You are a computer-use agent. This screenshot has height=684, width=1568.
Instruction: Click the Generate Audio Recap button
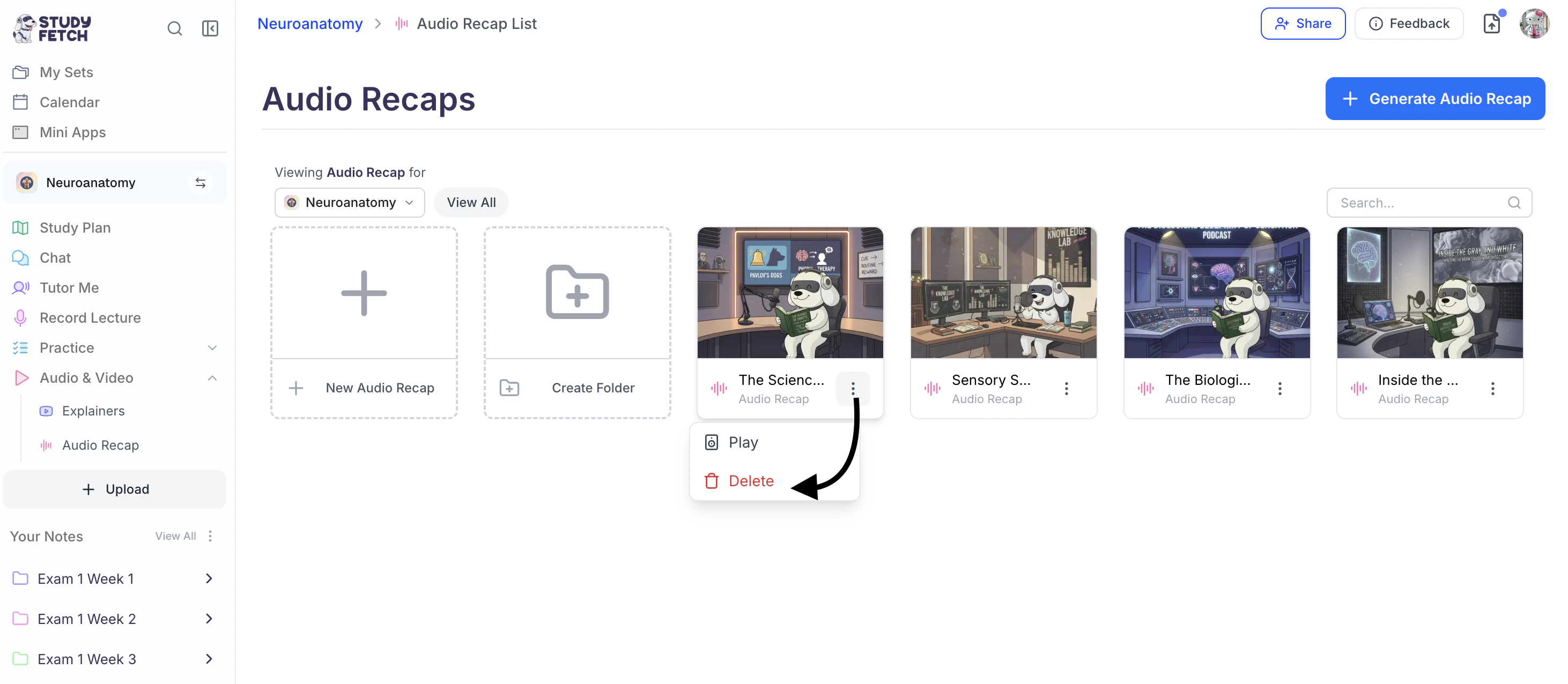[1434, 99]
